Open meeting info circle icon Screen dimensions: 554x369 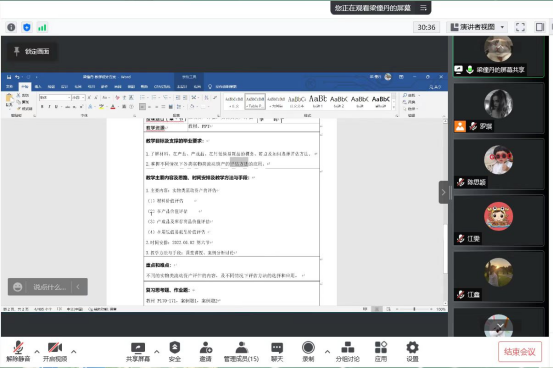(11, 27)
